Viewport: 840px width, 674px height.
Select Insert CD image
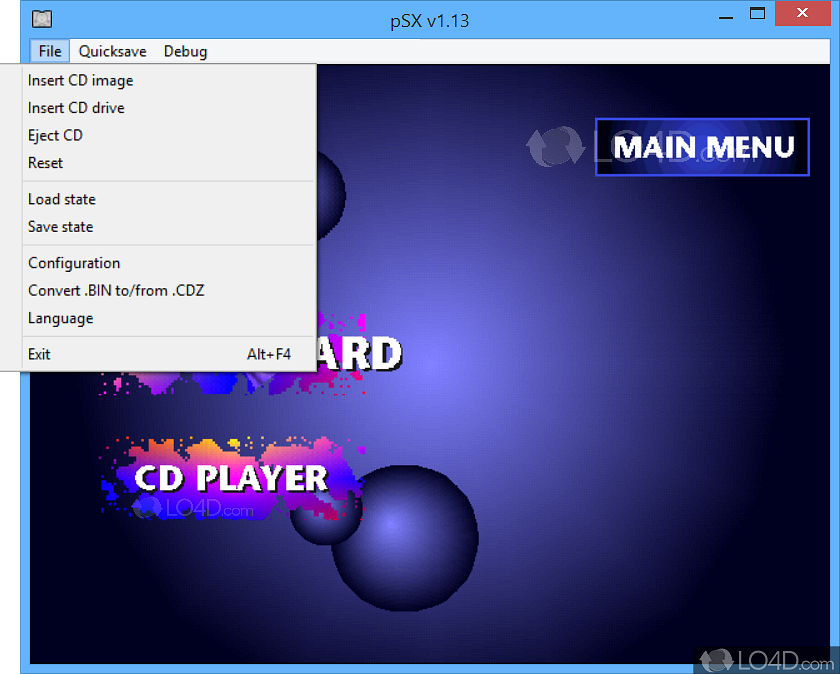[x=80, y=80]
